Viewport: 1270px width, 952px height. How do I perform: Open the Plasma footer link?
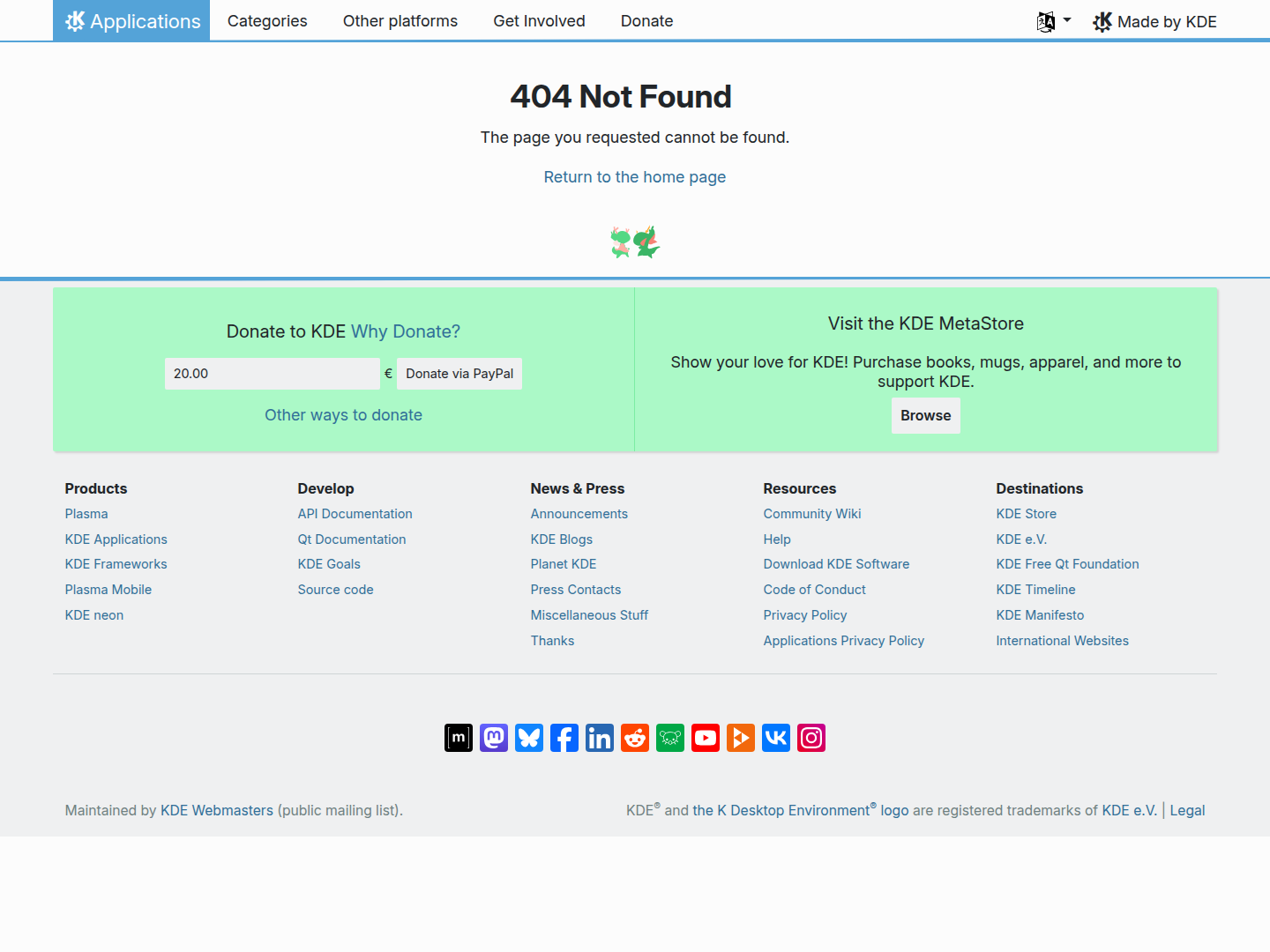86,514
